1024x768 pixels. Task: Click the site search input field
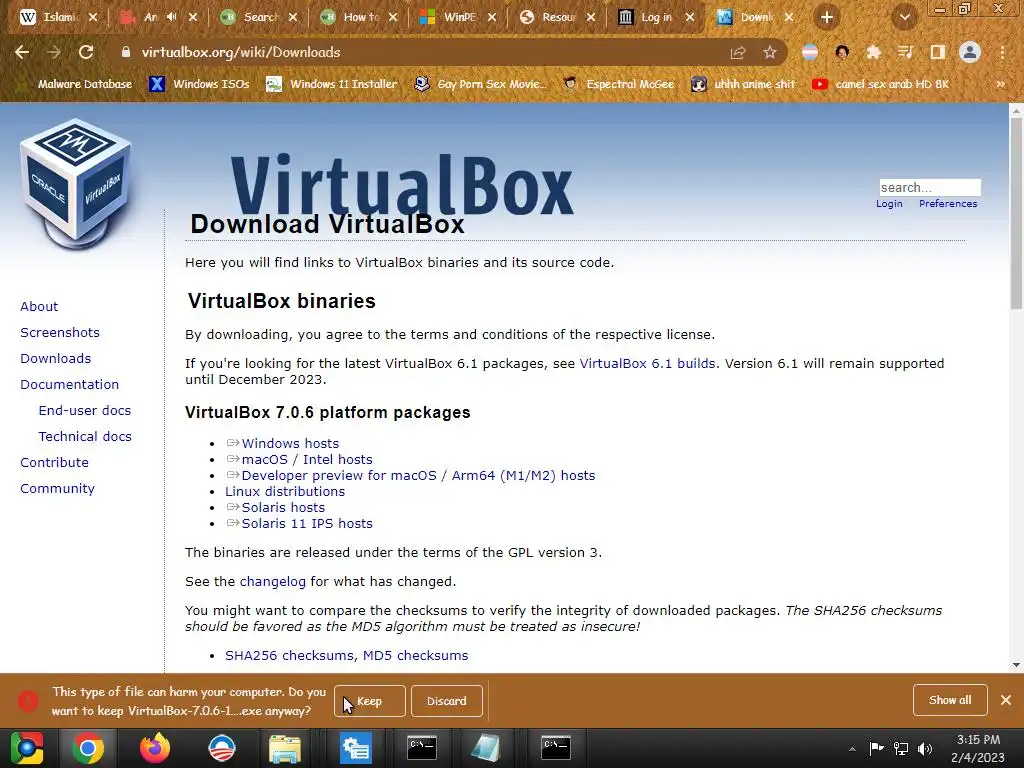pyautogui.click(x=930, y=187)
